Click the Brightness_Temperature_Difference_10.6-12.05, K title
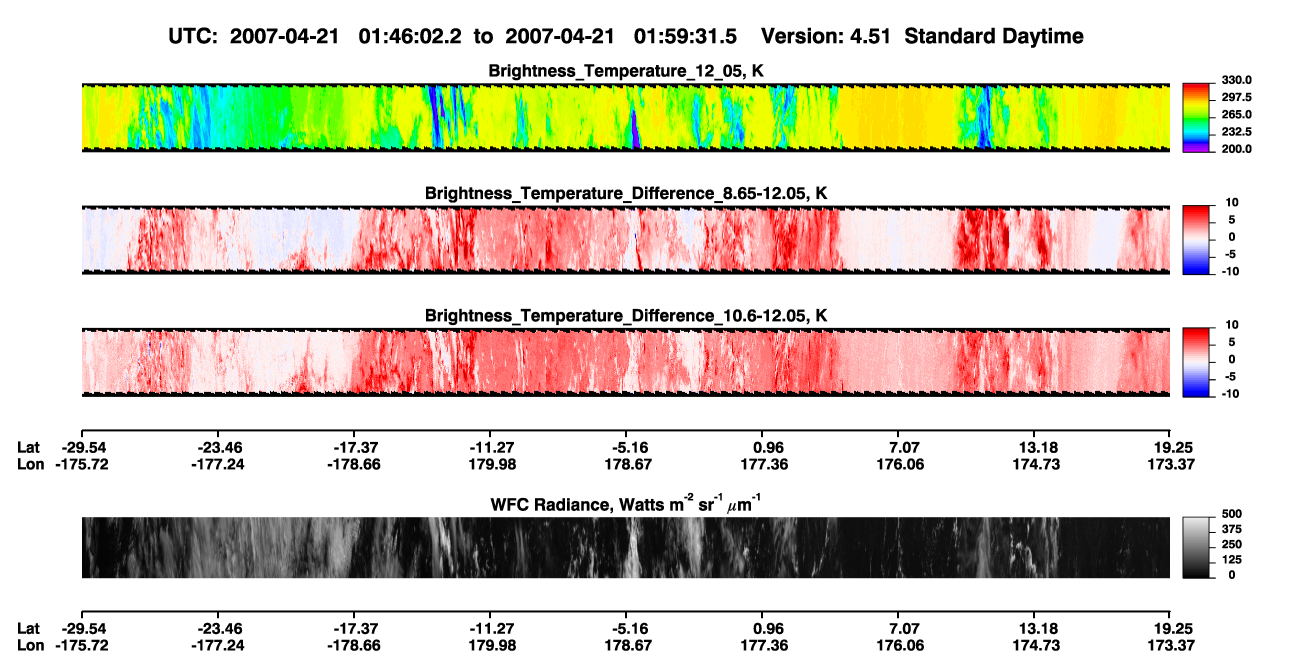Screen dimensions: 1300x667 coord(625,316)
